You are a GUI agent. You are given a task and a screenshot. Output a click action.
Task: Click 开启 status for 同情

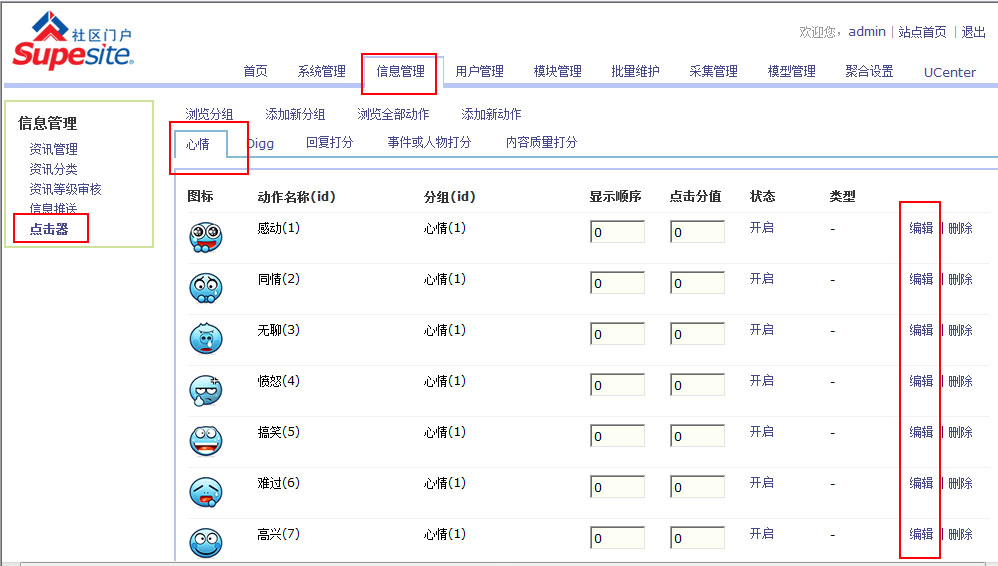pyautogui.click(x=762, y=278)
